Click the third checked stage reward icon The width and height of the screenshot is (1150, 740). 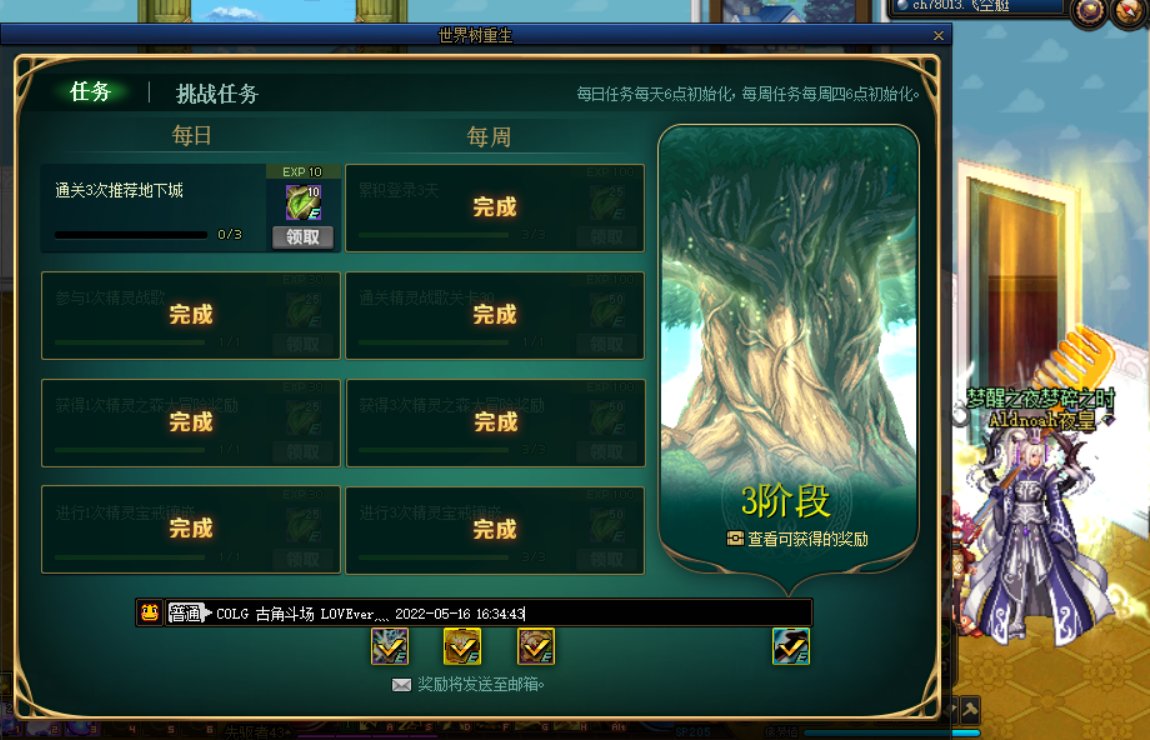[536, 647]
